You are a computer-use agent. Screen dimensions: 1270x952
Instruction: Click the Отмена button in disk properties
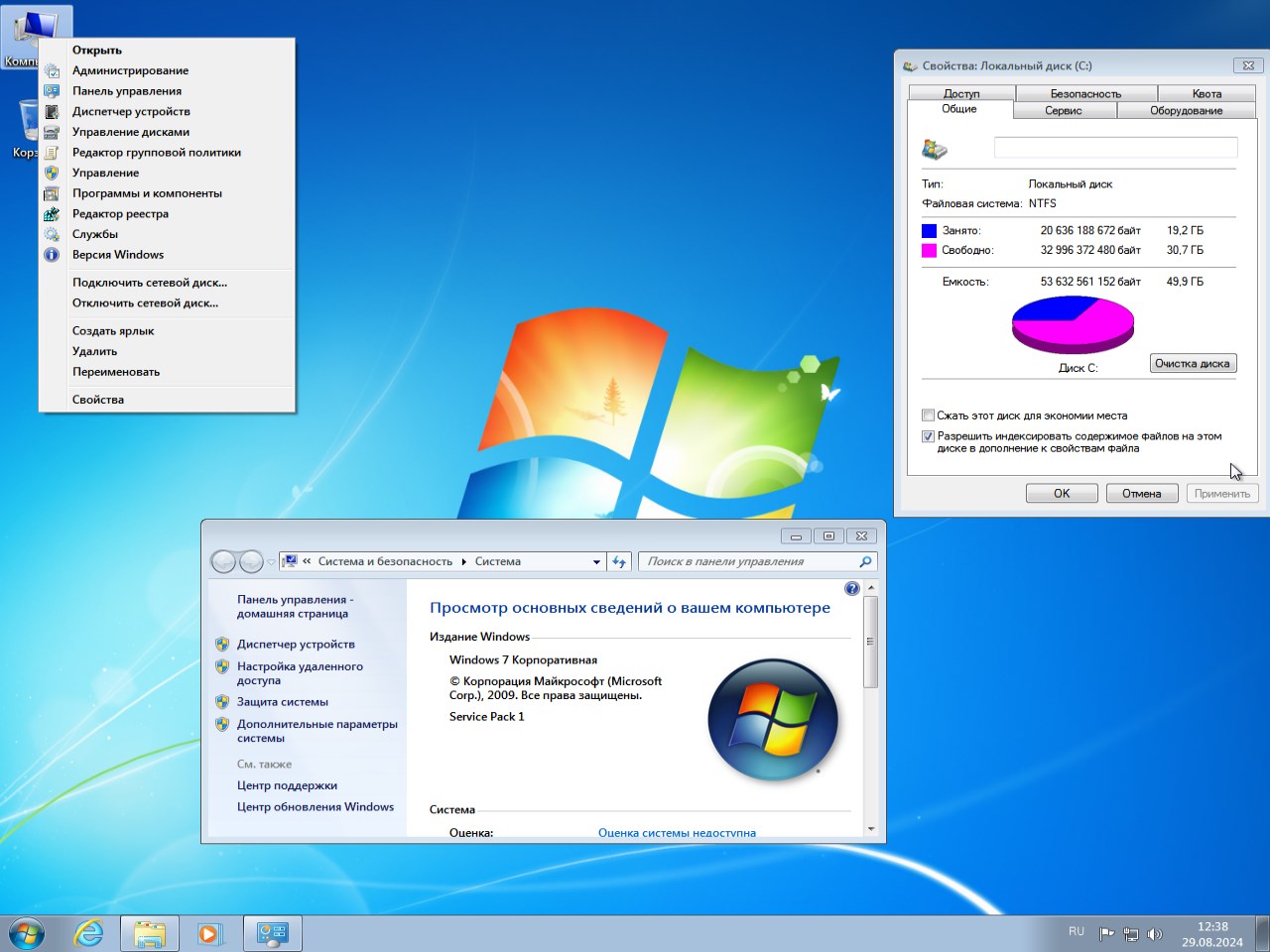pyautogui.click(x=1142, y=493)
